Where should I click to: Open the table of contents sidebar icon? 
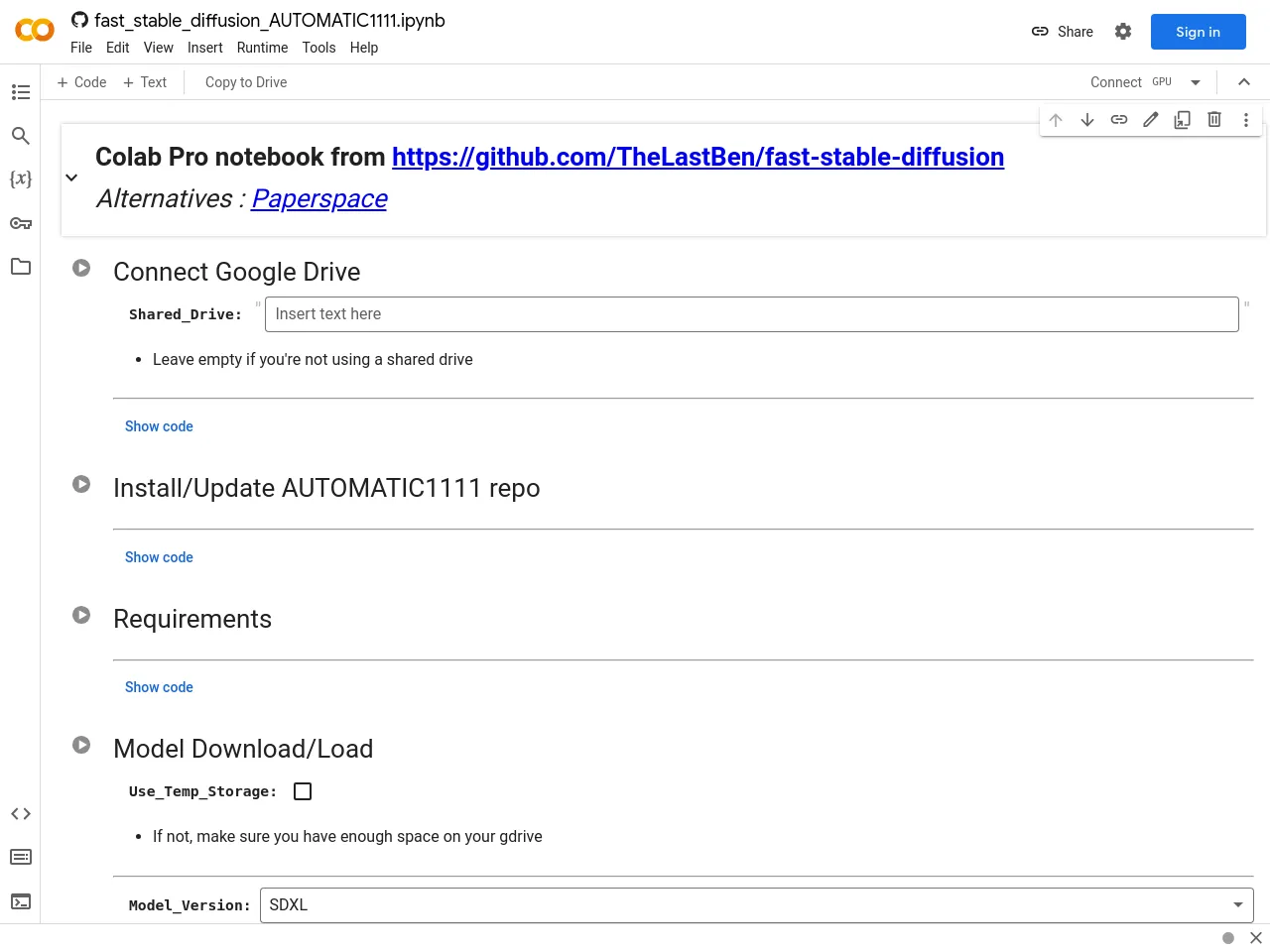(21, 92)
